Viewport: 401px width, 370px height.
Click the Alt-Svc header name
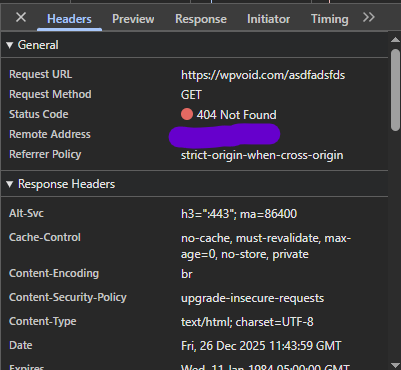pyautogui.click(x=26, y=213)
